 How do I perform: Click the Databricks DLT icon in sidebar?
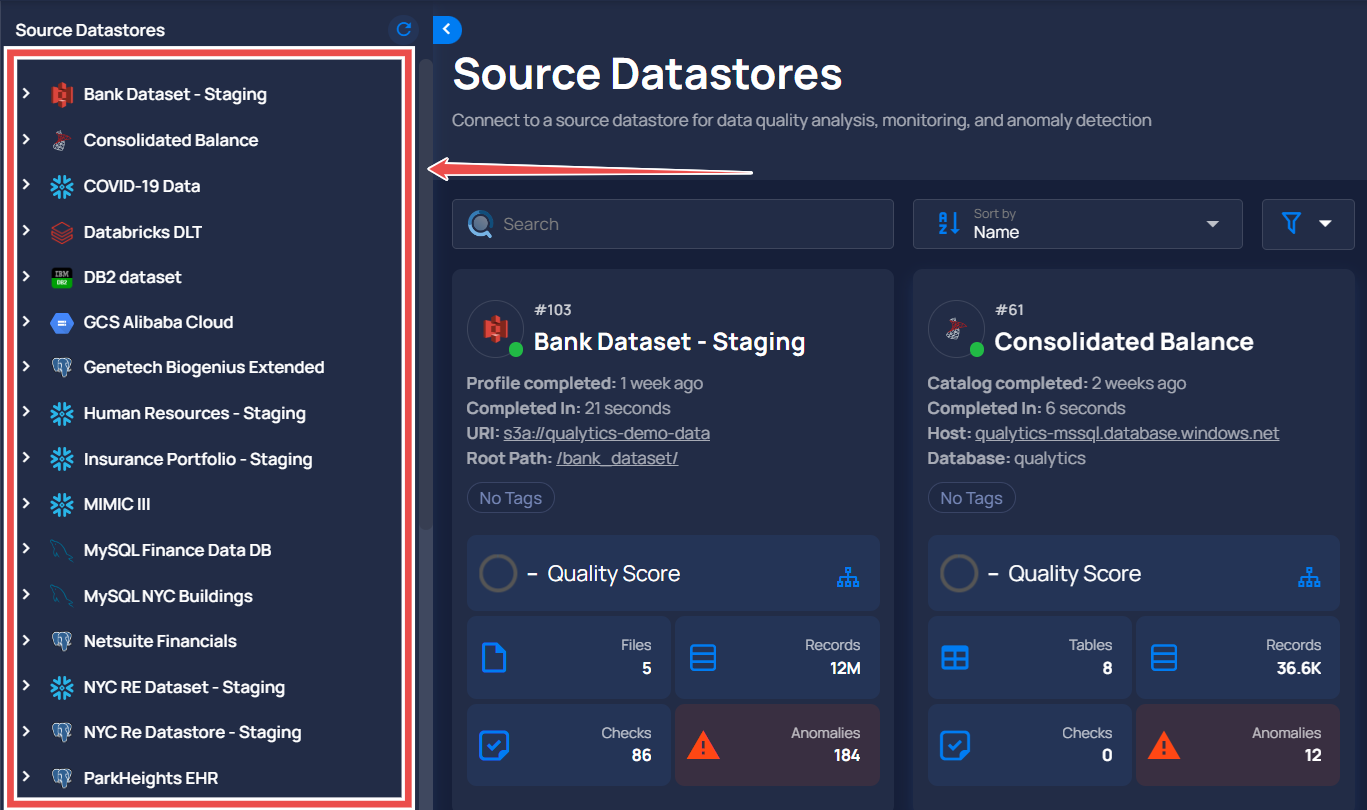tap(62, 232)
